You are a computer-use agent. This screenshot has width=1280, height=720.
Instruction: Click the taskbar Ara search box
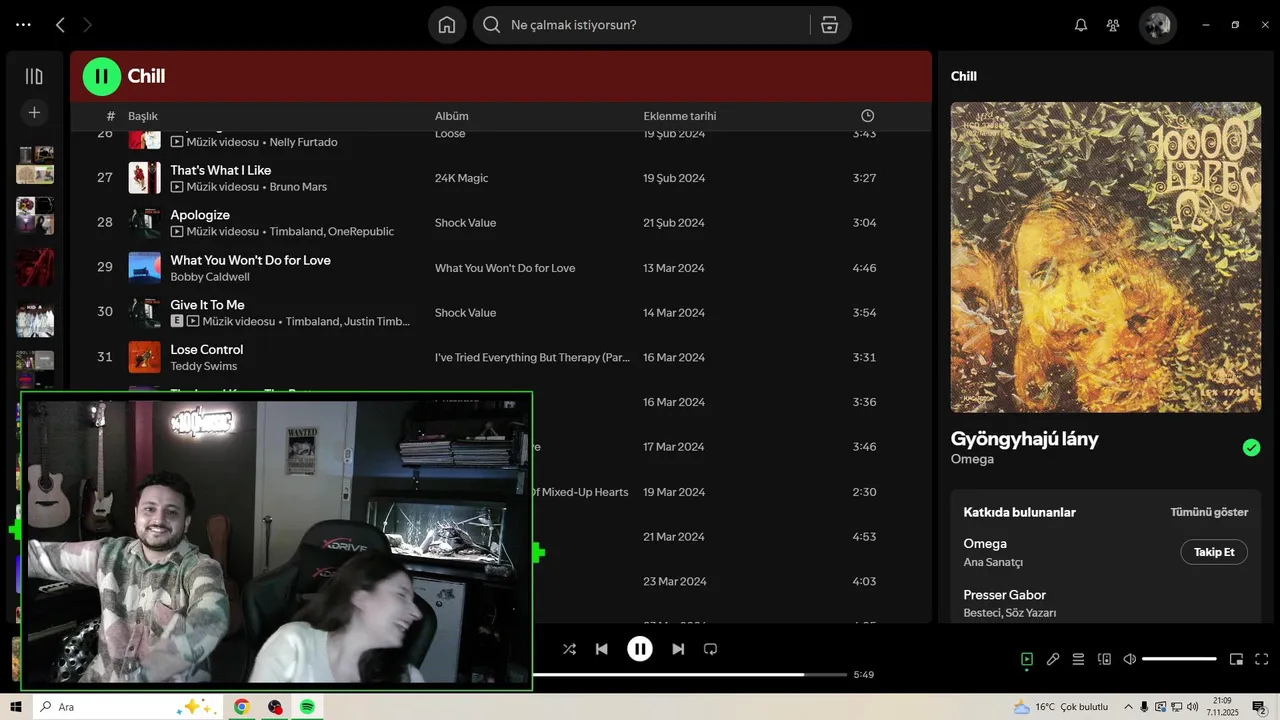click(127, 707)
